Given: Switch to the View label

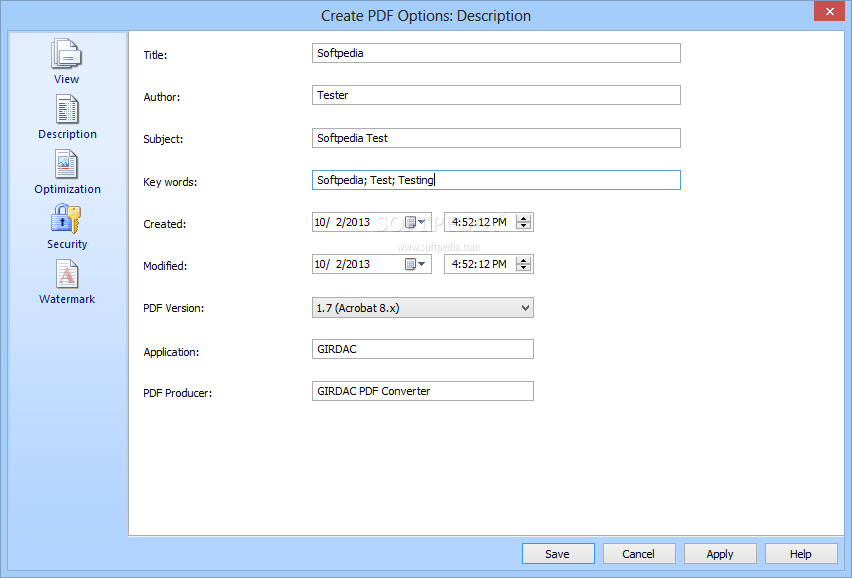Looking at the screenshot, I should tap(66, 79).
